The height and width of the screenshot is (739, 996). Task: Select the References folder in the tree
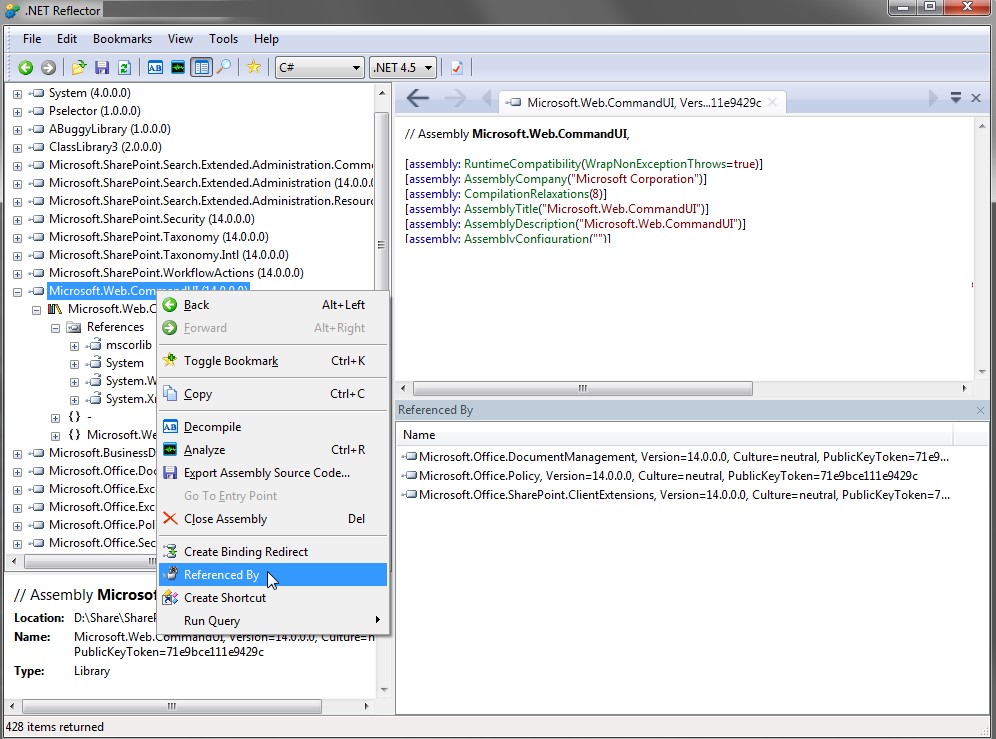coord(116,327)
